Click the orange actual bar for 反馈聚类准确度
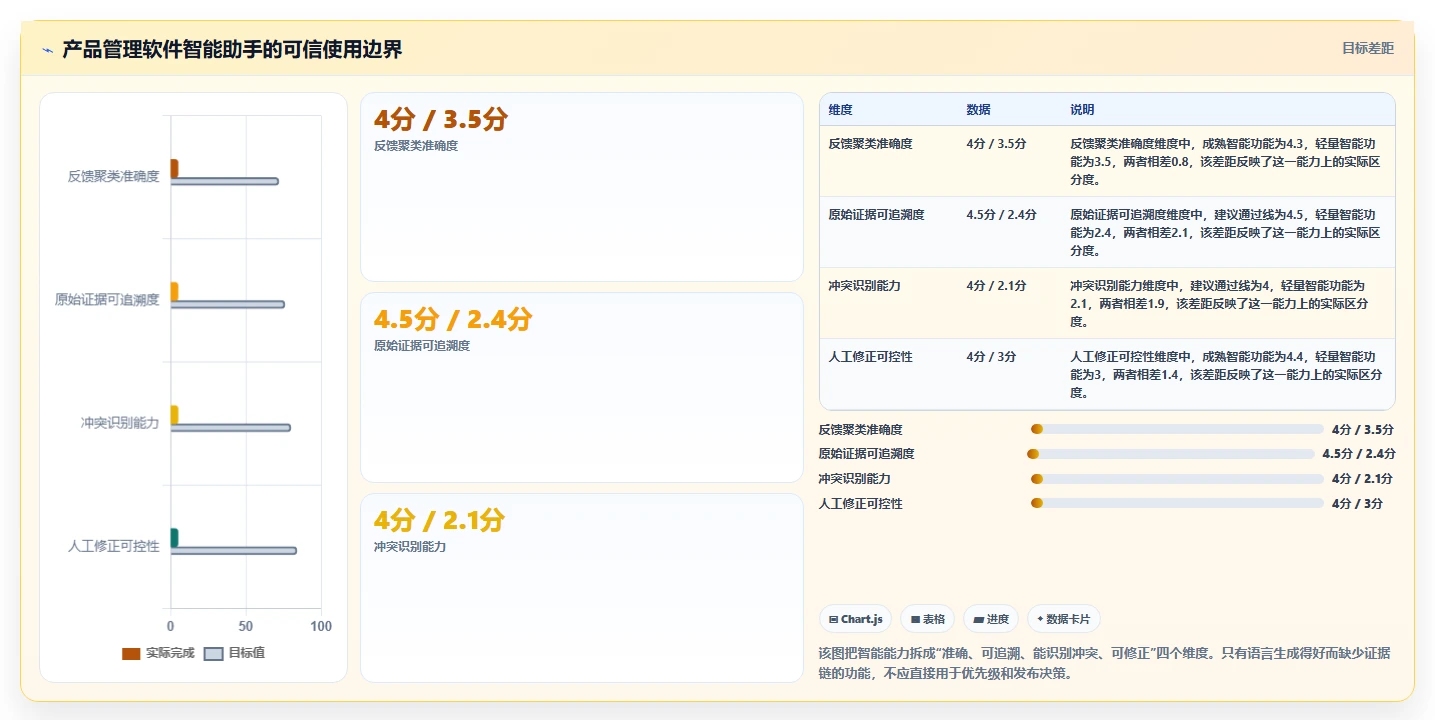Viewport: 1435px width, 720px height. tap(174, 169)
